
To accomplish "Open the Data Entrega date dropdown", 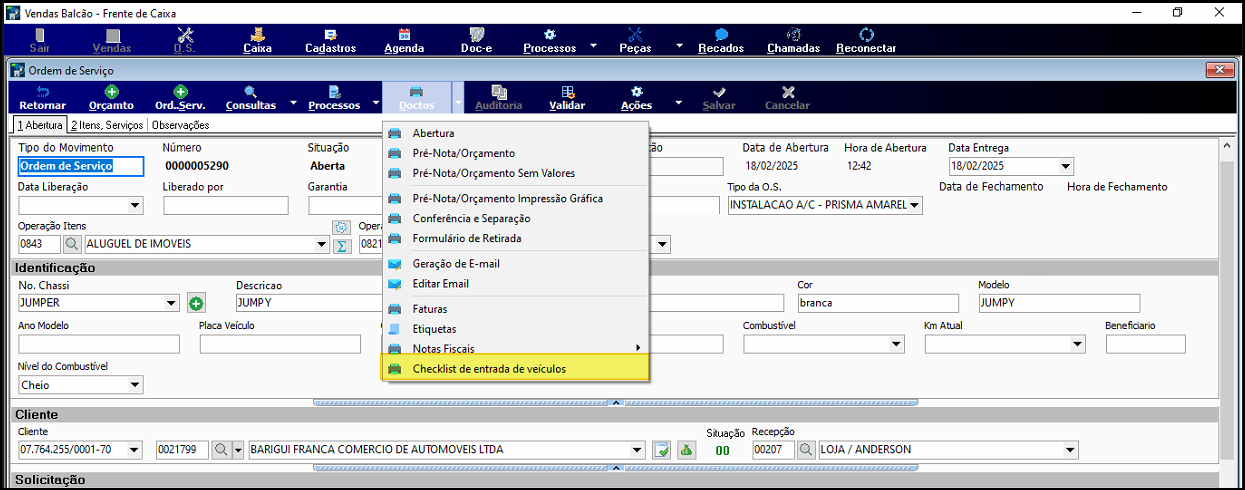I will tap(1065, 167).
